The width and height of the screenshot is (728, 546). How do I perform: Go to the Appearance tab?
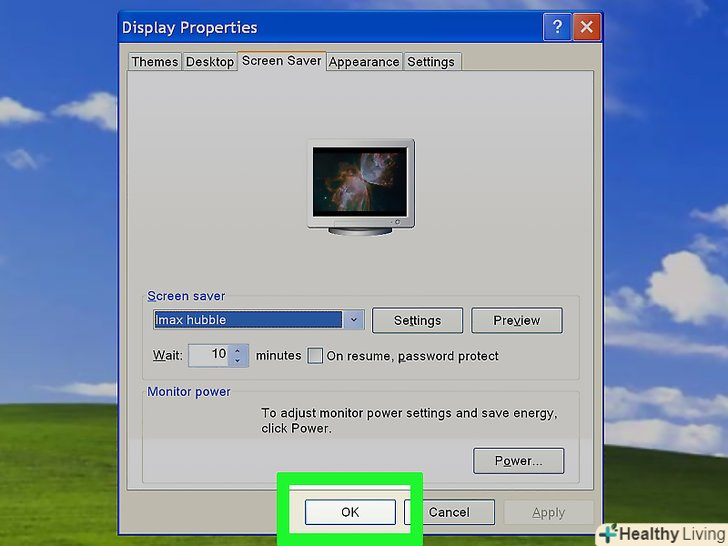364,62
